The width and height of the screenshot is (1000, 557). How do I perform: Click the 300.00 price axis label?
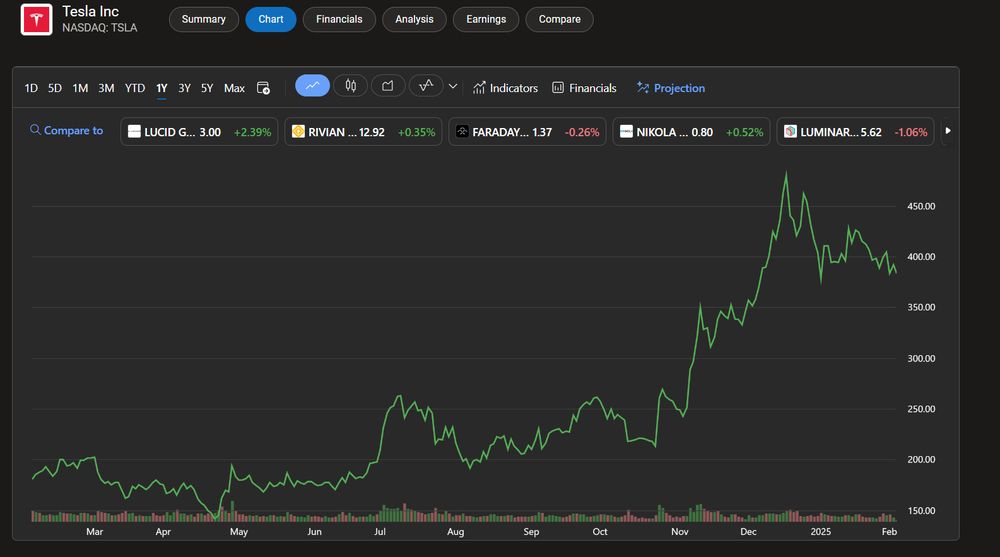[921, 359]
